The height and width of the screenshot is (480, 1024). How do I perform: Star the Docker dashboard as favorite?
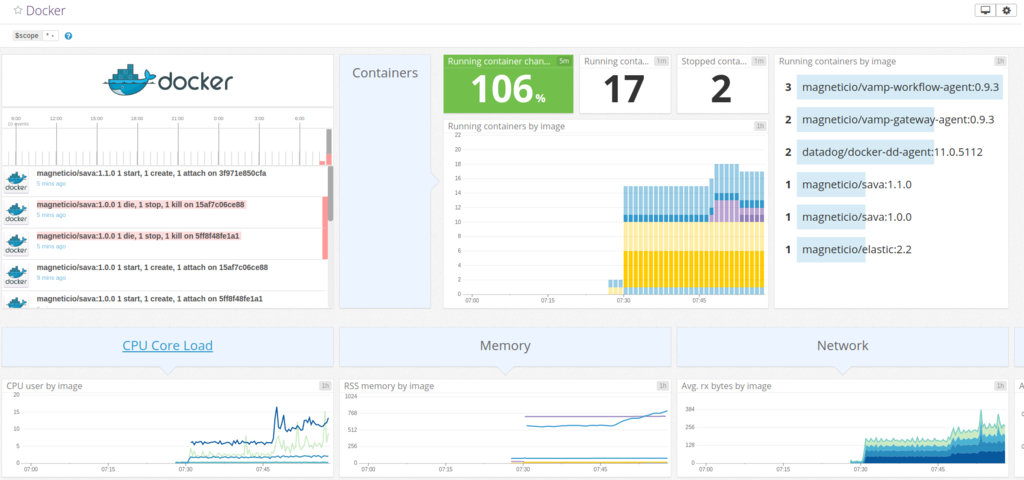18,11
